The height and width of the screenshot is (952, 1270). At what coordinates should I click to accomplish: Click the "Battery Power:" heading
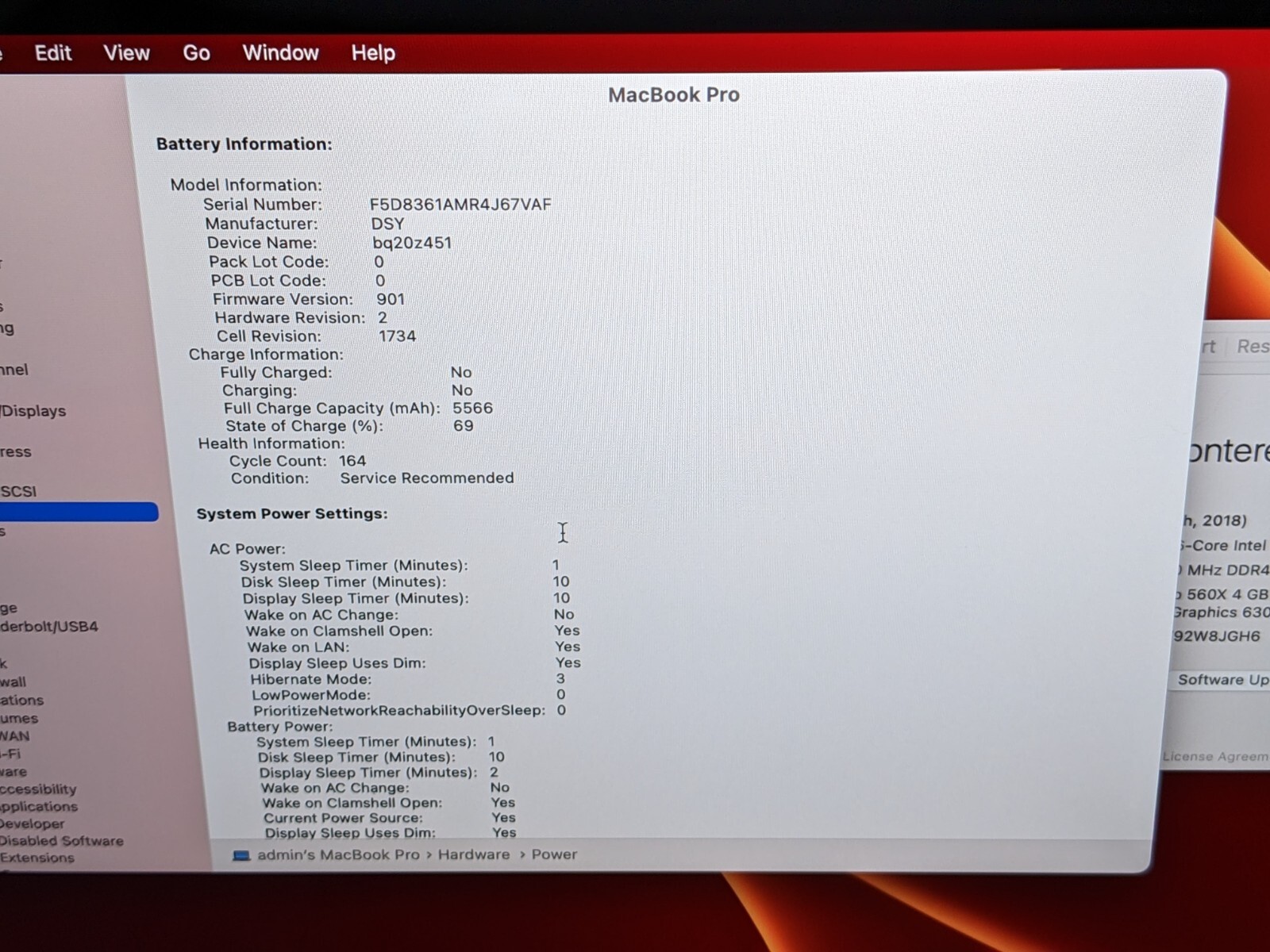pos(280,726)
